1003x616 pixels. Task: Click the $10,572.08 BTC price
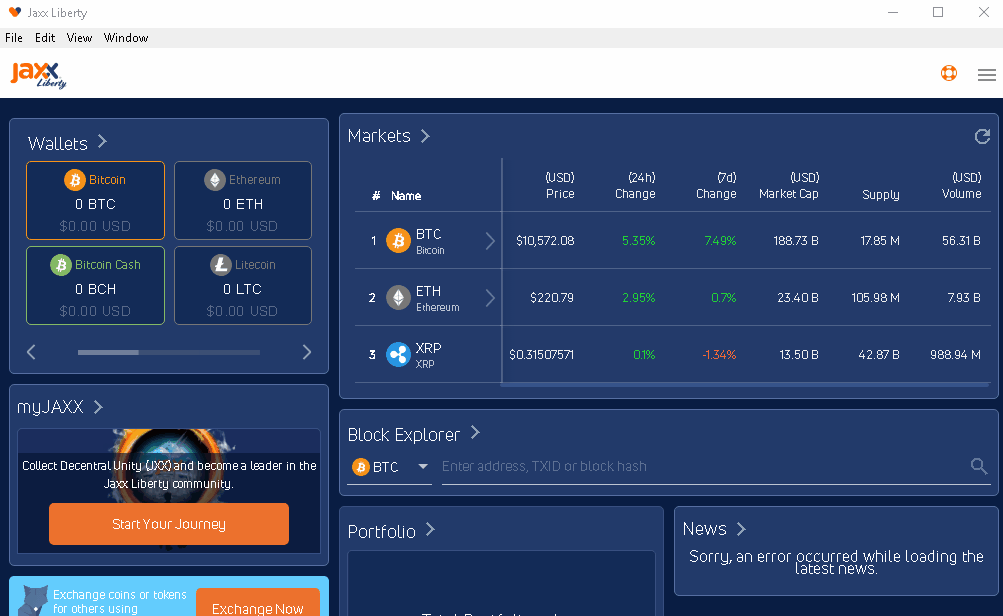click(545, 241)
